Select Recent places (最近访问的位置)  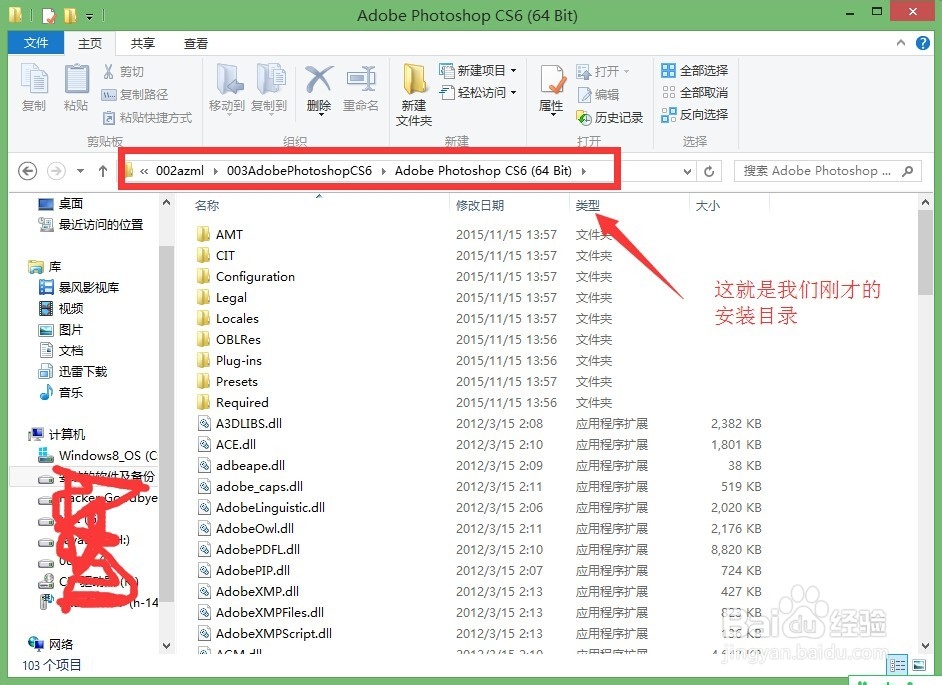pyautogui.click(x=91, y=225)
